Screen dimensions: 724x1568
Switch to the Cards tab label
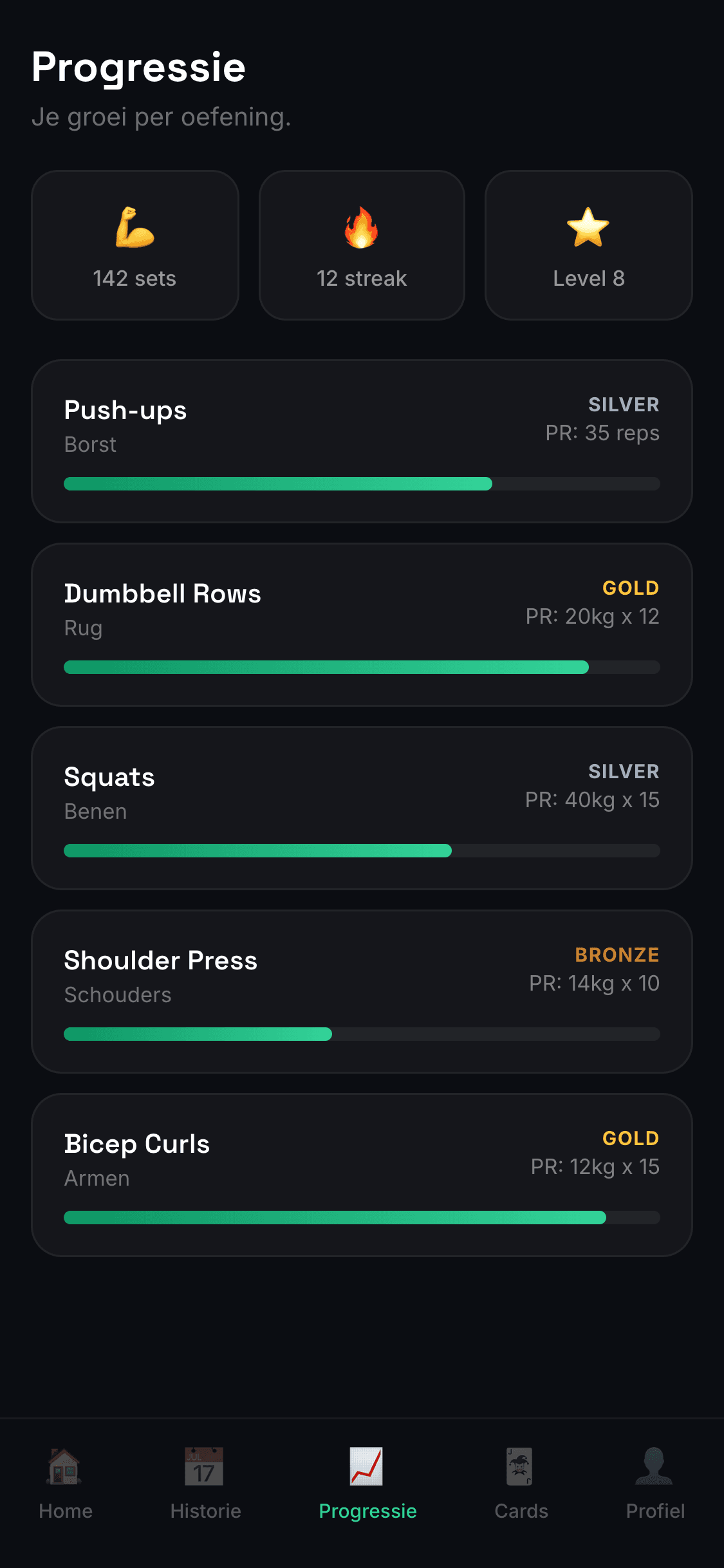point(521,1511)
